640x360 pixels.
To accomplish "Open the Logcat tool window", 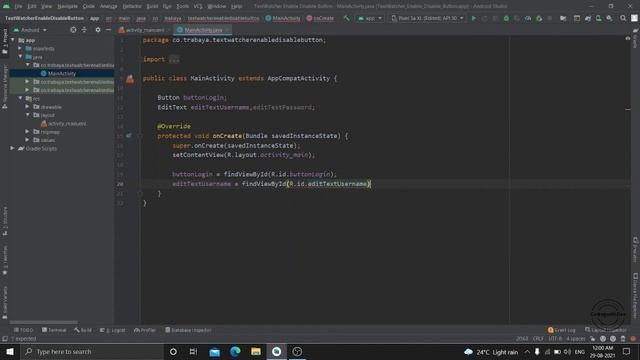I will [113, 330].
